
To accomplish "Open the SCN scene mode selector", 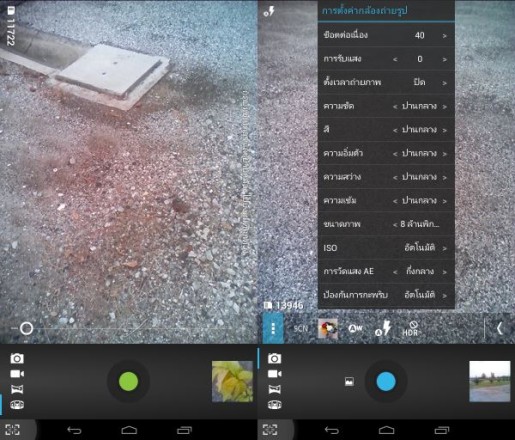I will (301, 329).
